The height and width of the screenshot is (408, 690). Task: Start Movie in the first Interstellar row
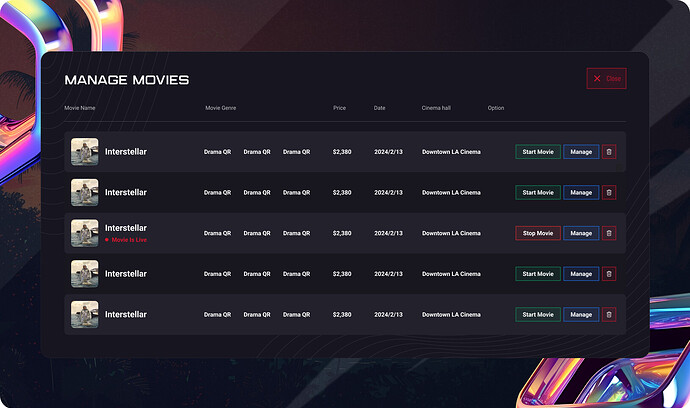[538, 152]
